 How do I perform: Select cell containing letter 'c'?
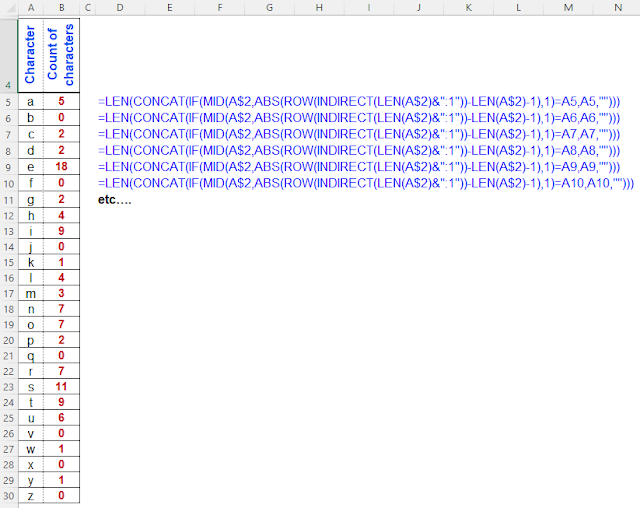31,134
